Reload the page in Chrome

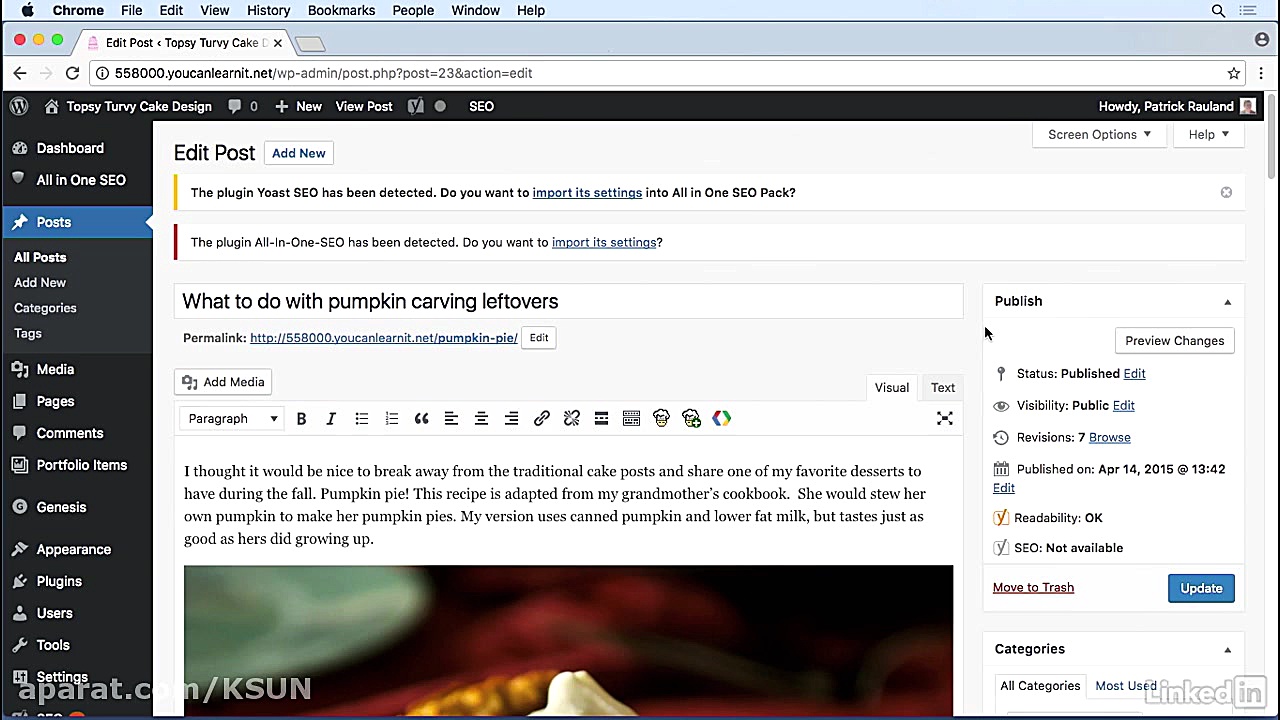click(x=72, y=73)
